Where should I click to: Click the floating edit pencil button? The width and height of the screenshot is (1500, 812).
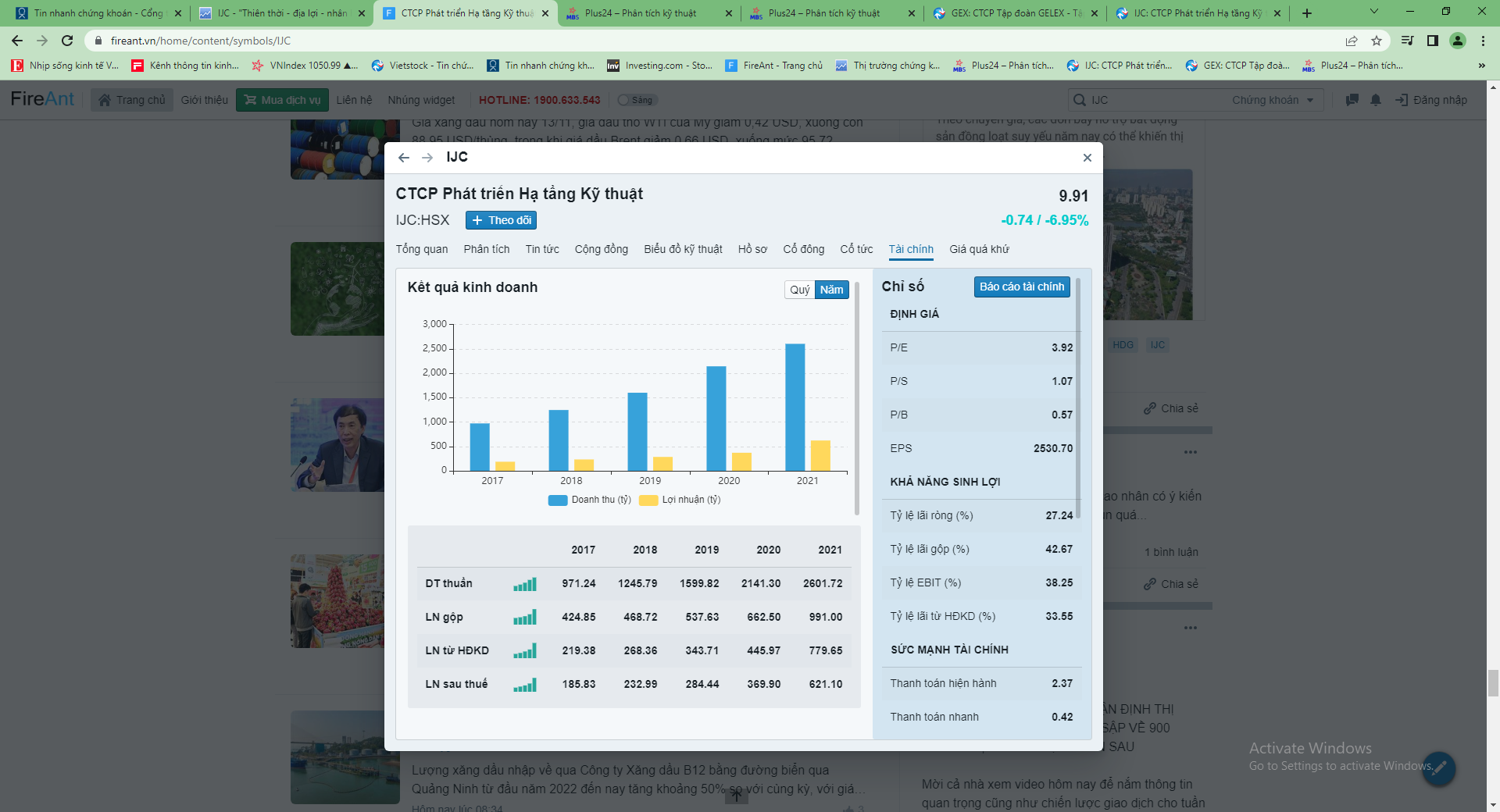(x=1439, y=768)
